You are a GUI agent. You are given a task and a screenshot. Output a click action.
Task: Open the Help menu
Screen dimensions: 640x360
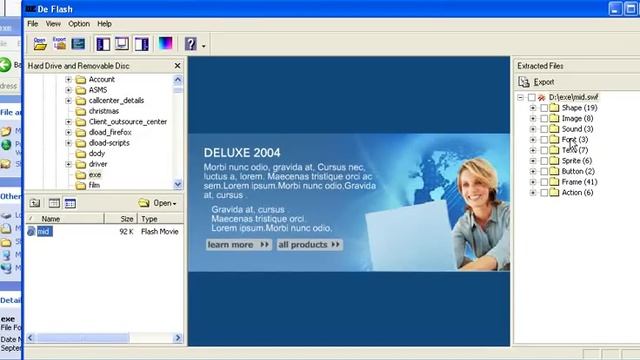point(104,24)
